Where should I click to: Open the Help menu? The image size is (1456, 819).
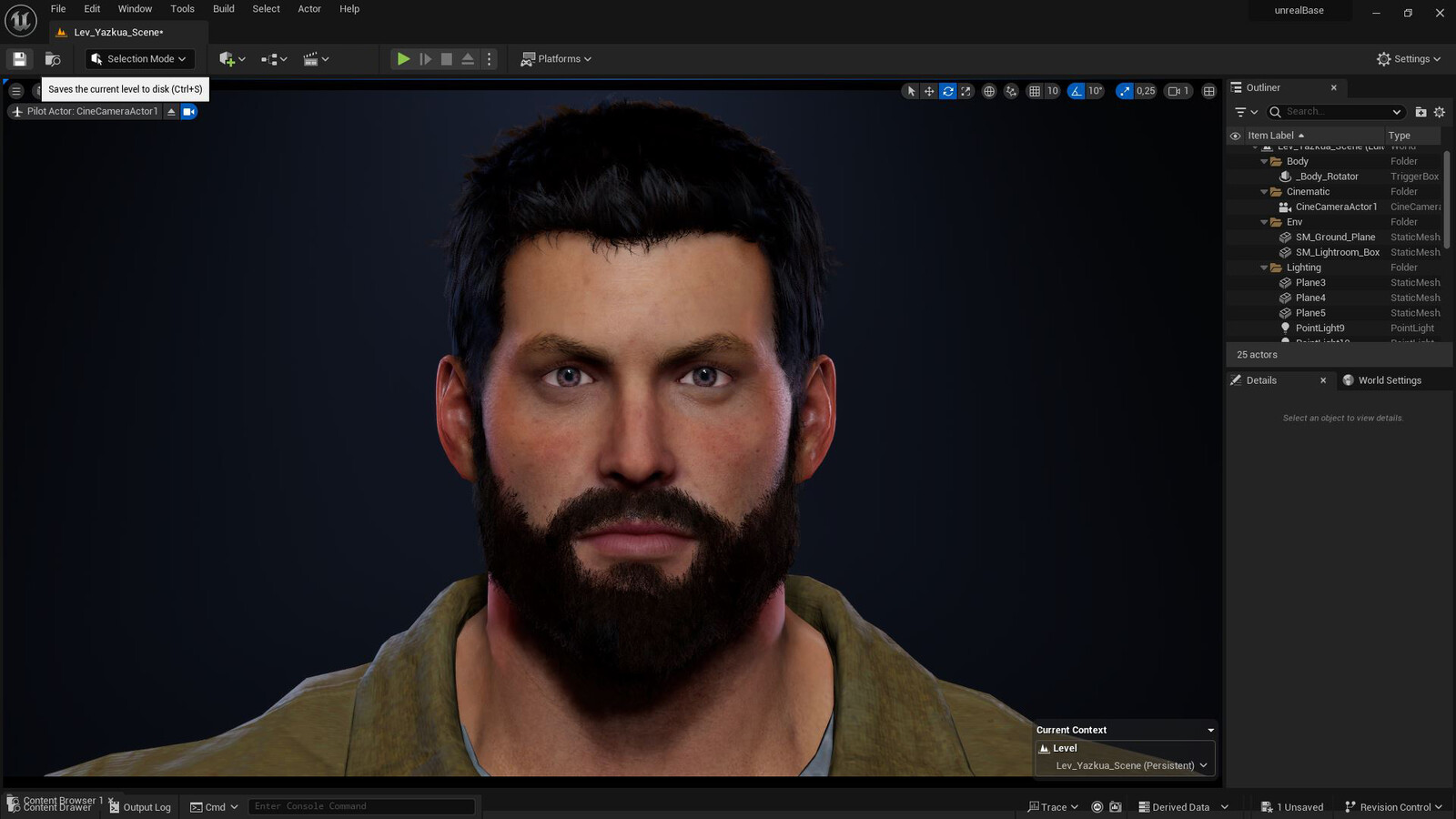pyautogui.click(x=349, y=9)
